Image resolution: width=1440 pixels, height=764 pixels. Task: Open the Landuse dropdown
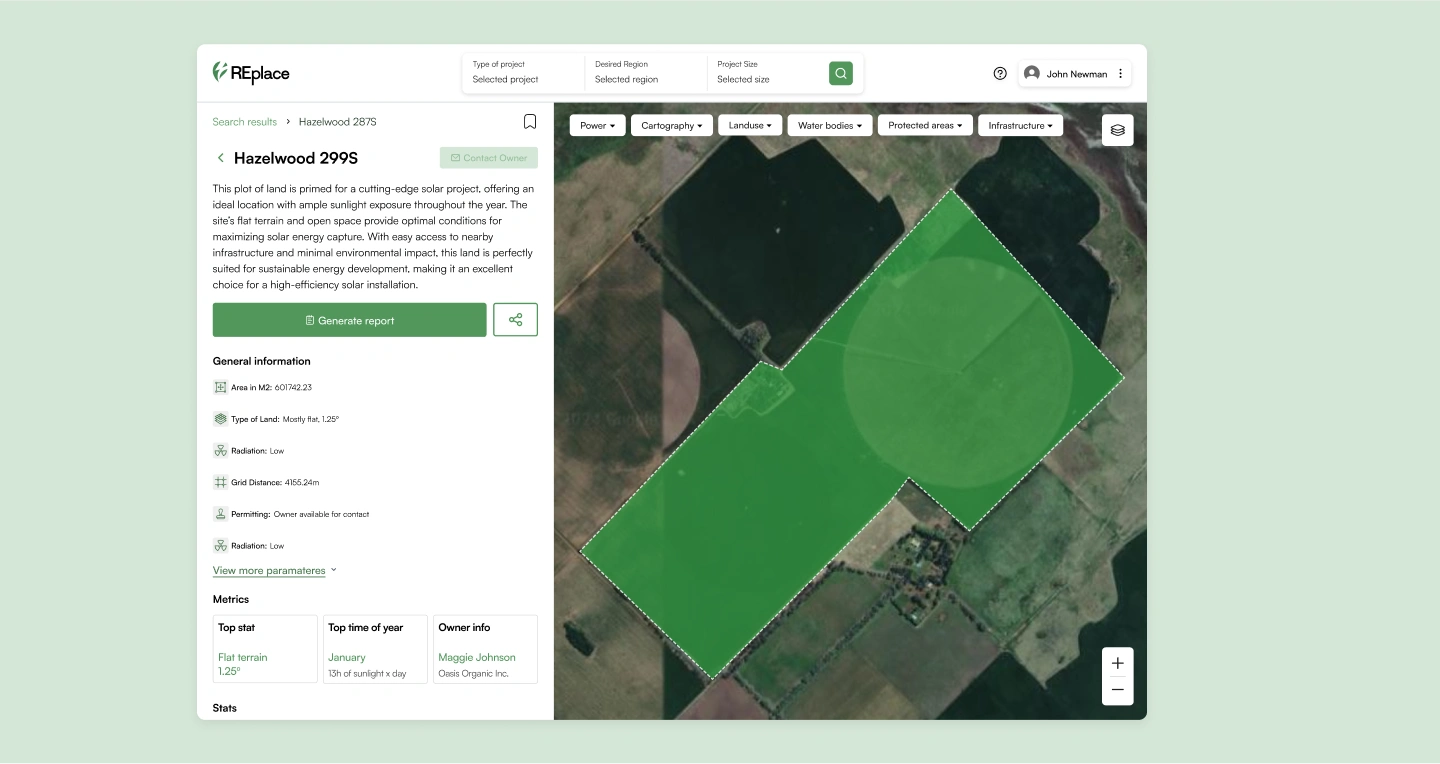pyautogui.click(x=752, y=126)
